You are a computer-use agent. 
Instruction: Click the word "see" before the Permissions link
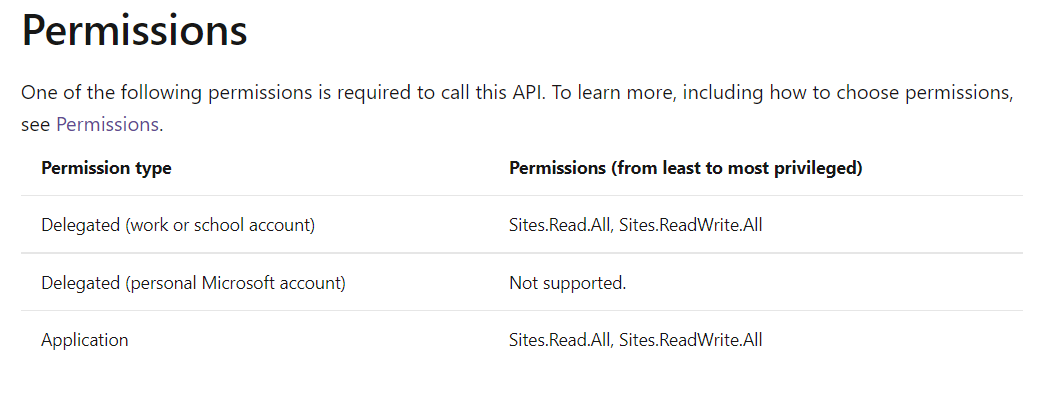click(36, 125)
